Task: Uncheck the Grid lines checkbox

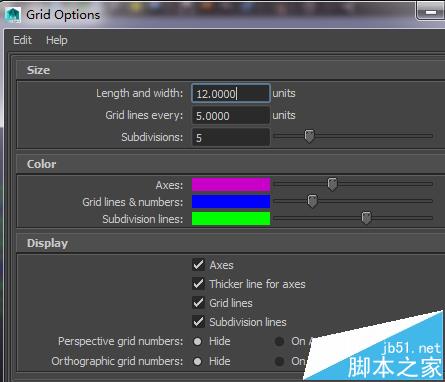Action: click(198, 303)
